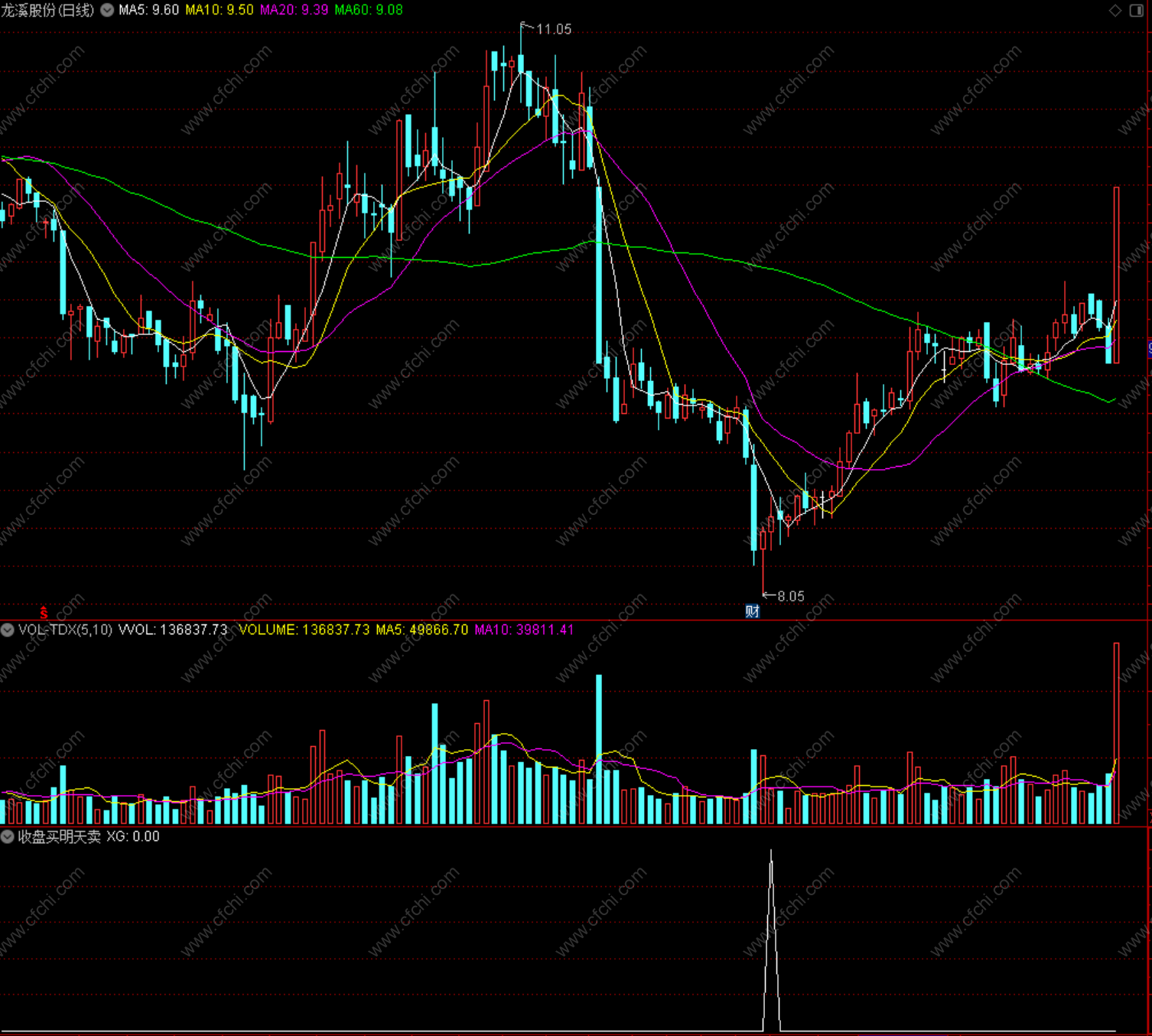Select the 龙溪股份(日线) chart title
The width and height of the screenshot is (1152, 1036).
[47, 10]
